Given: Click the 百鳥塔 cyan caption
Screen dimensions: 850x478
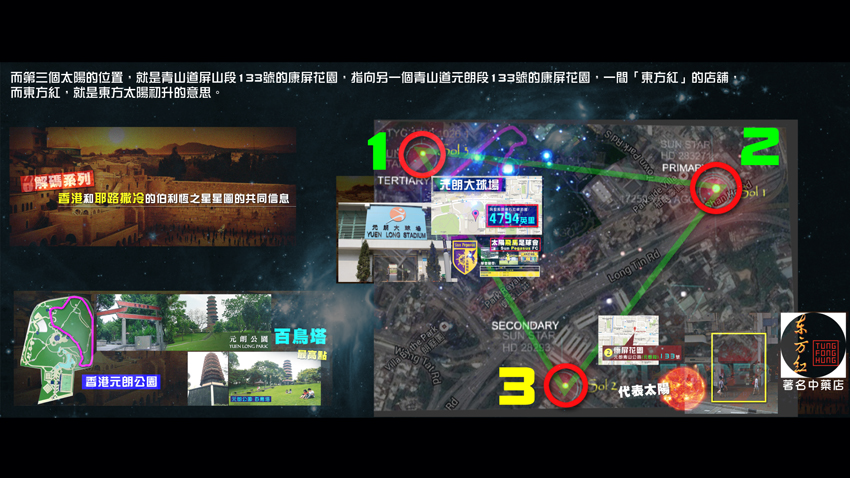Looking at the screenshot, I should click(301, 337).
